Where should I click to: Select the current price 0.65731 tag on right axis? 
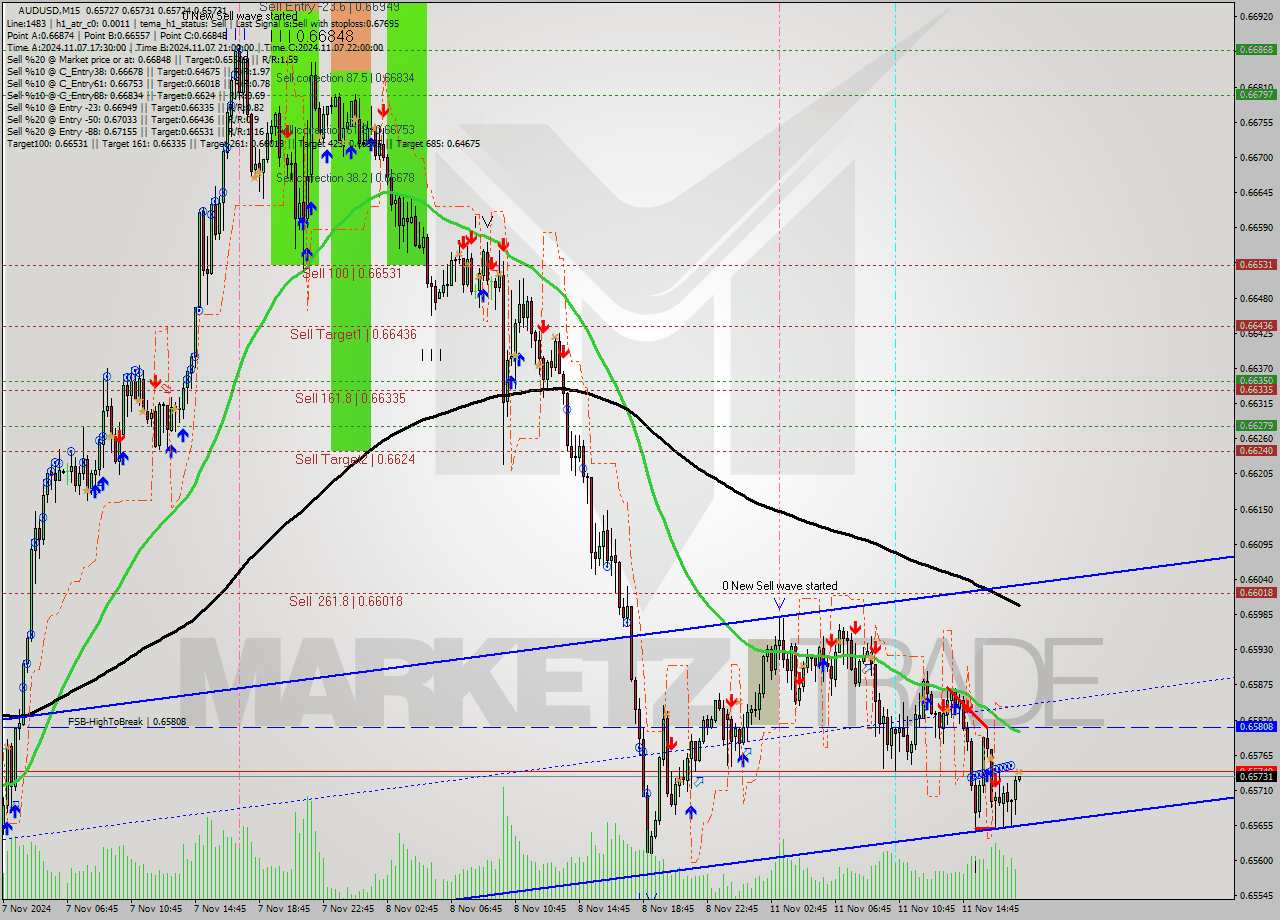coord(1254,775)
